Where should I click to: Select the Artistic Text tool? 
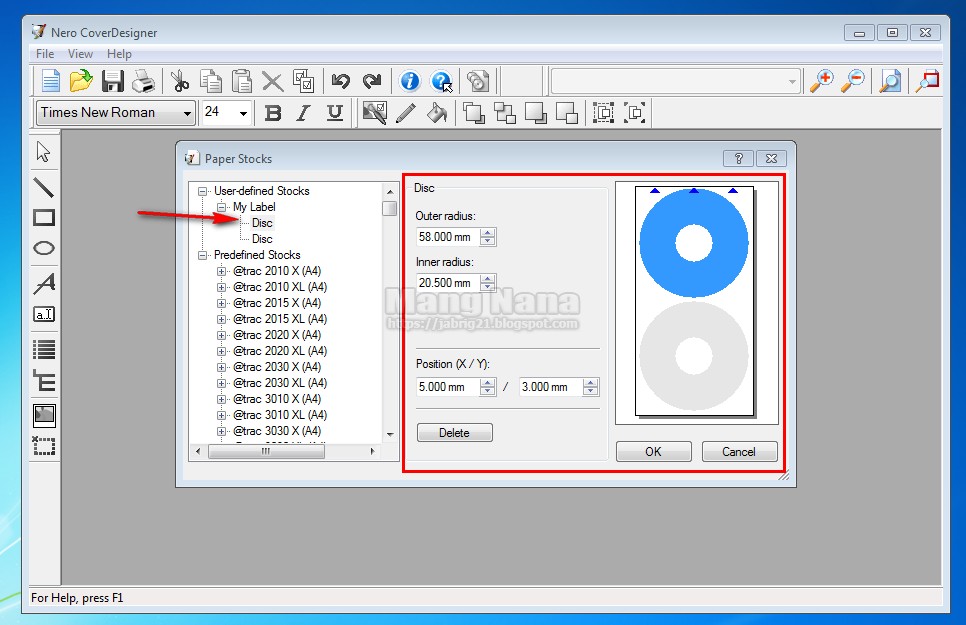click(x=43, y=281)
